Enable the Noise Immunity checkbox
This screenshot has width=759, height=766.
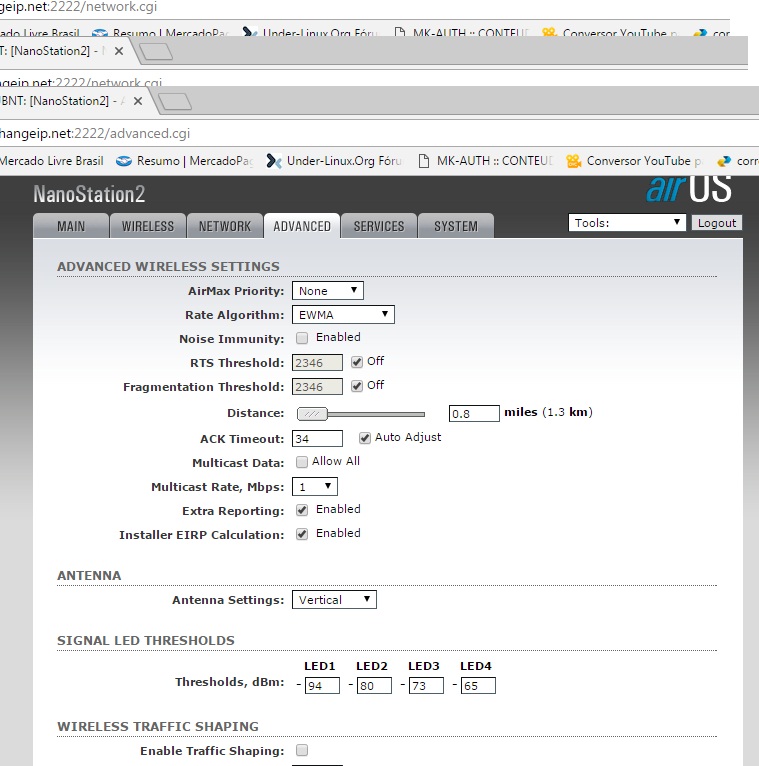click(302, 338)
